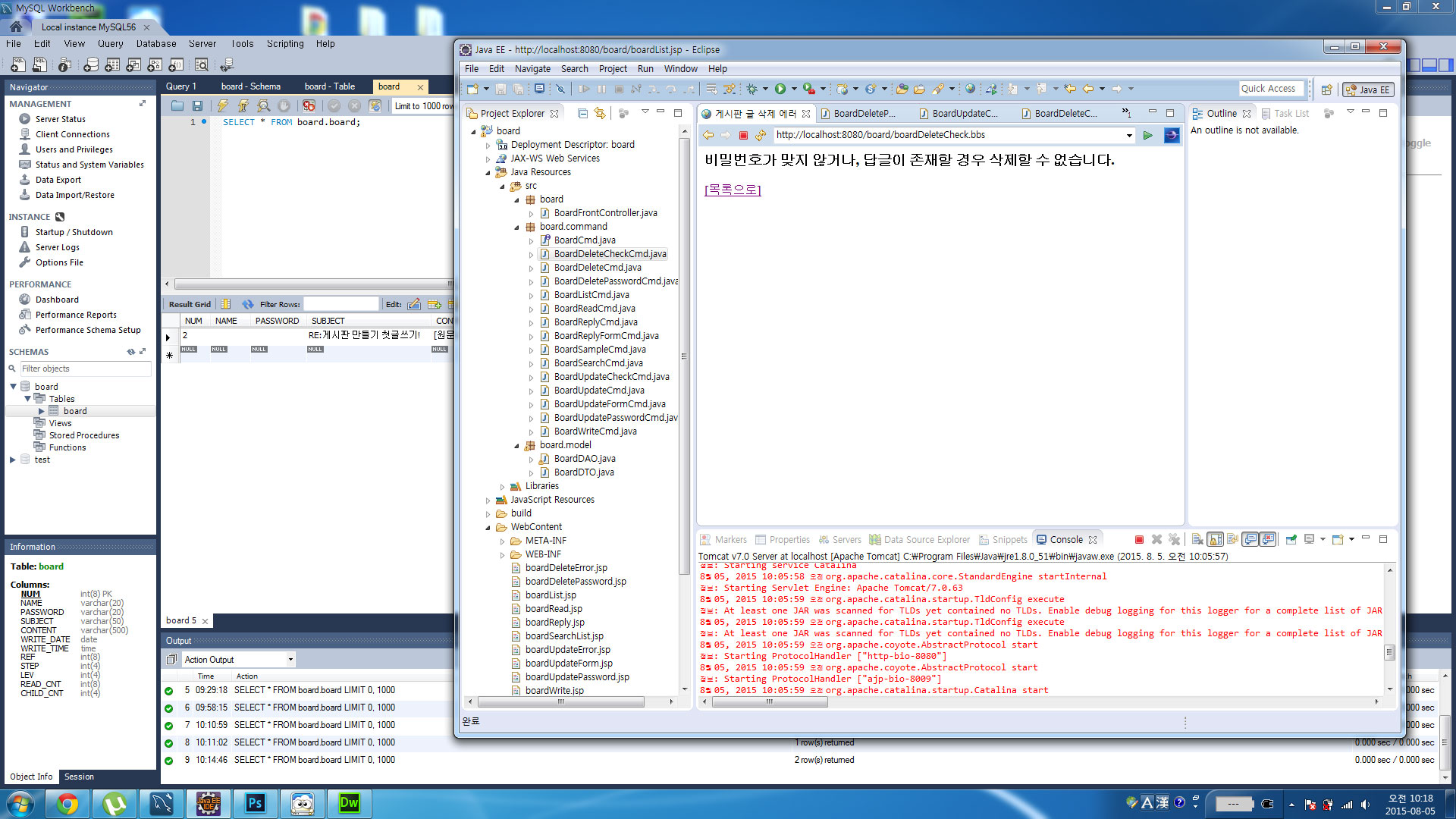
Task: Save SQL script with floppy icon
Action: click(x=197, y=106)
